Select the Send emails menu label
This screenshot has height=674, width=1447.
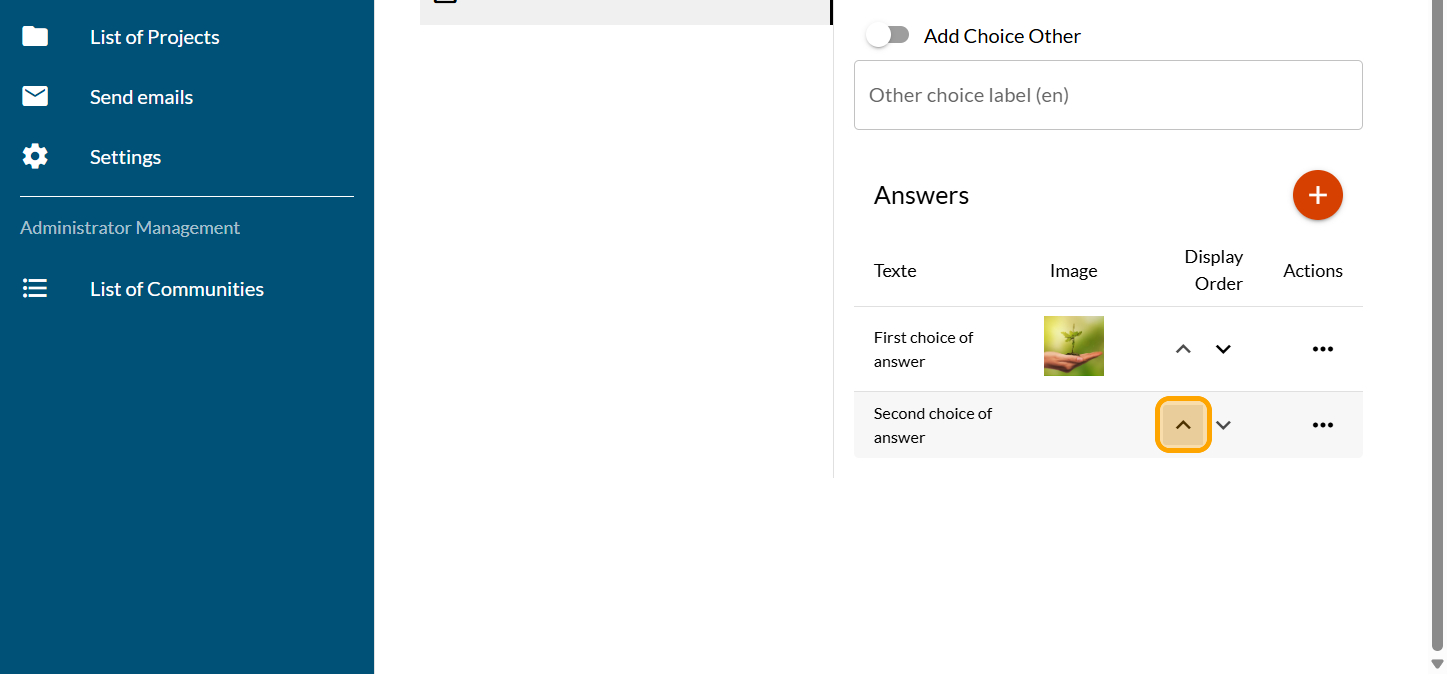tap(141, 97)
